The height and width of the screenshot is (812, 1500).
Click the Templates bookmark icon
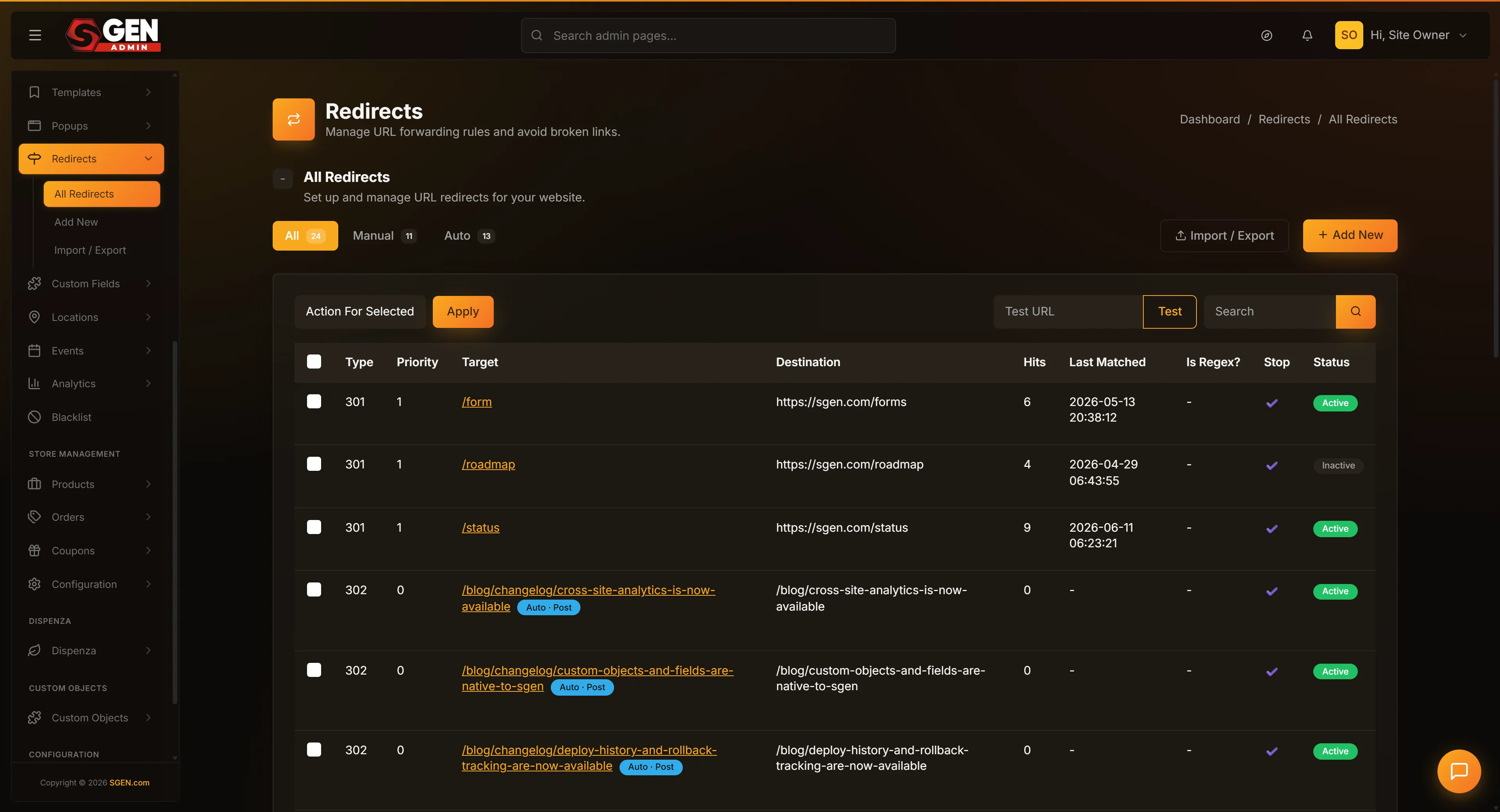coord(34,92)
